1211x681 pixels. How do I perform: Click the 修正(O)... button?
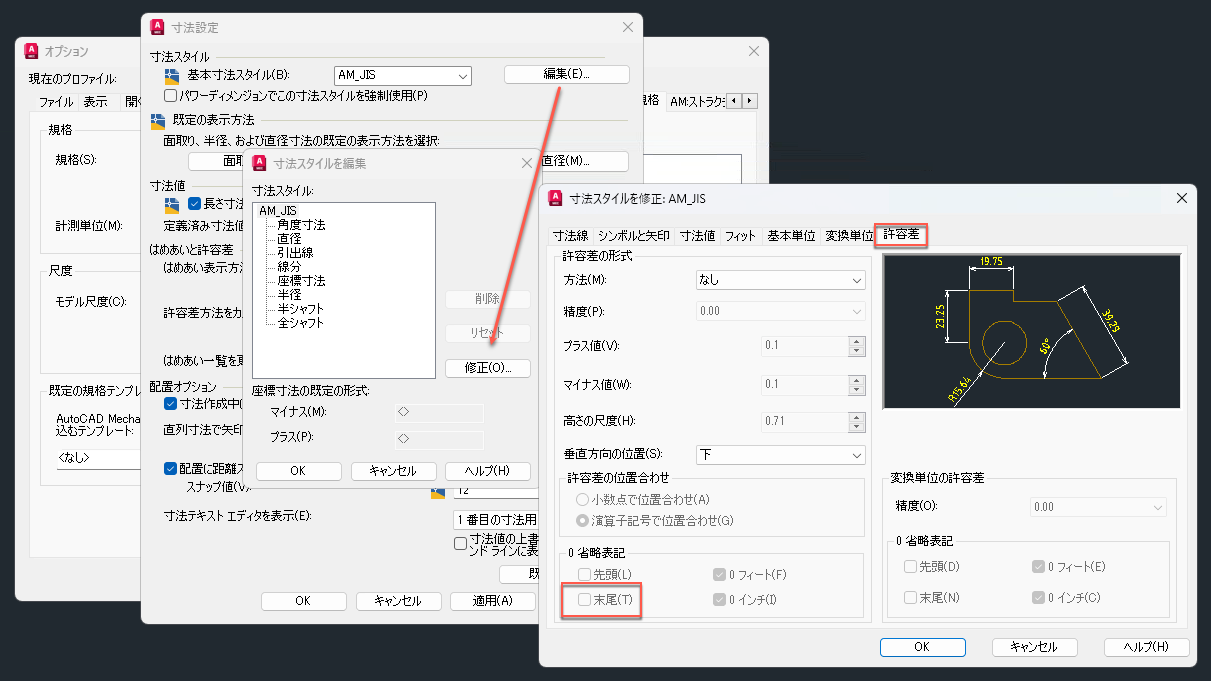(x=487, y=368)
